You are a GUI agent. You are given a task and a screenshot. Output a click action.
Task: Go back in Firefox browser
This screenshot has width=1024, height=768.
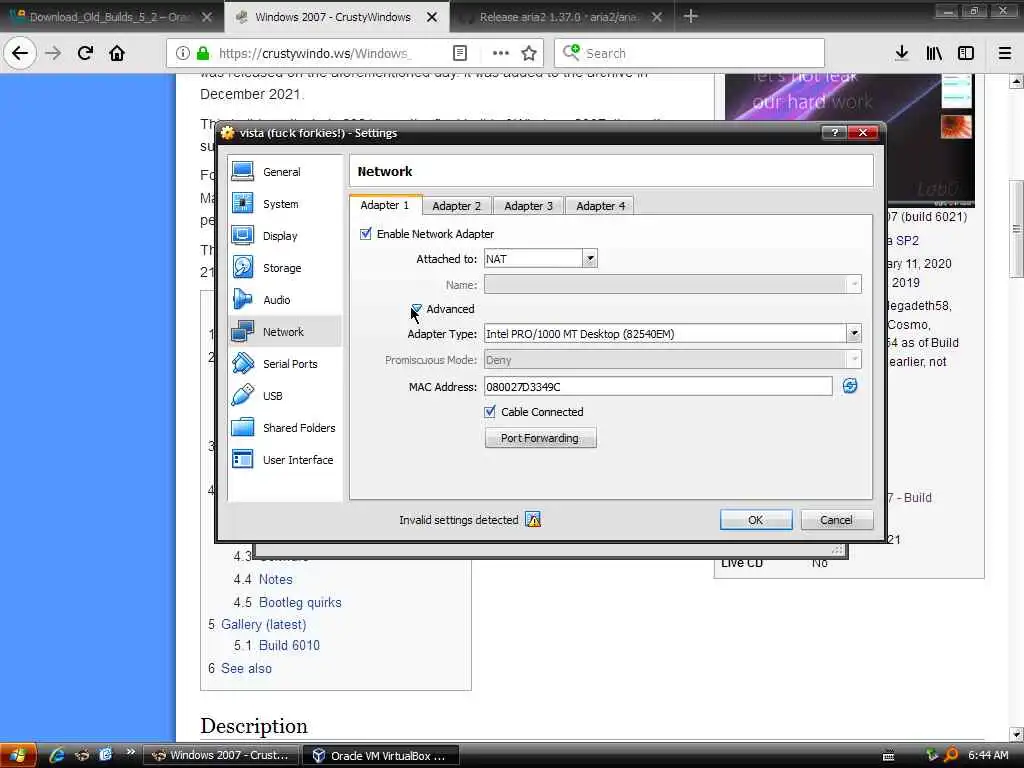20,53
